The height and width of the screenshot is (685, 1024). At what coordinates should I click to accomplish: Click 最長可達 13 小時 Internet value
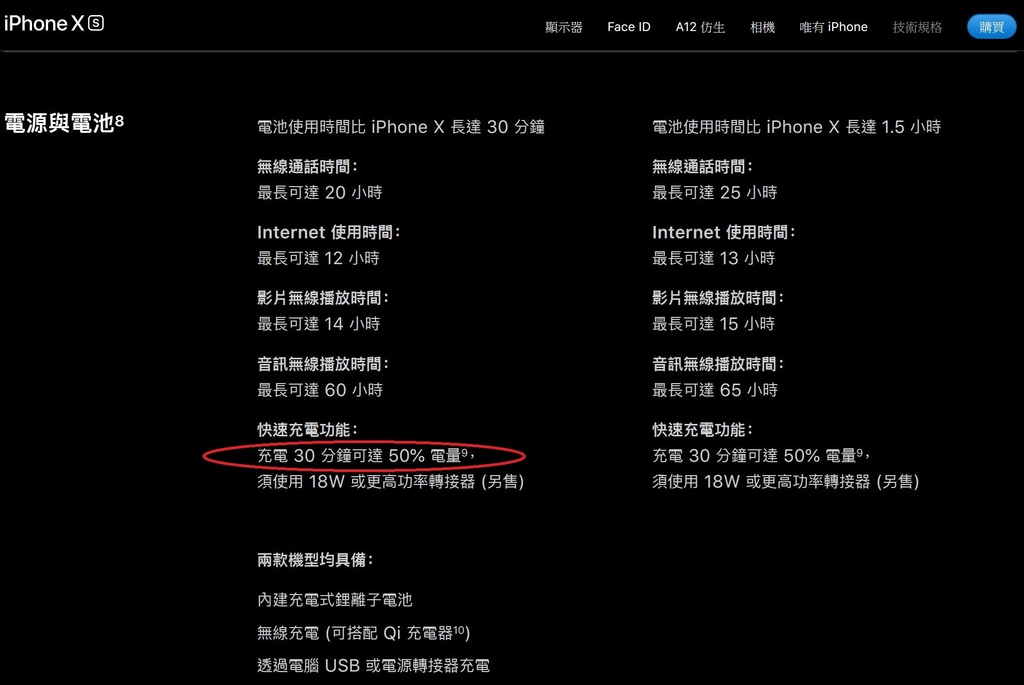click(714, 259)
